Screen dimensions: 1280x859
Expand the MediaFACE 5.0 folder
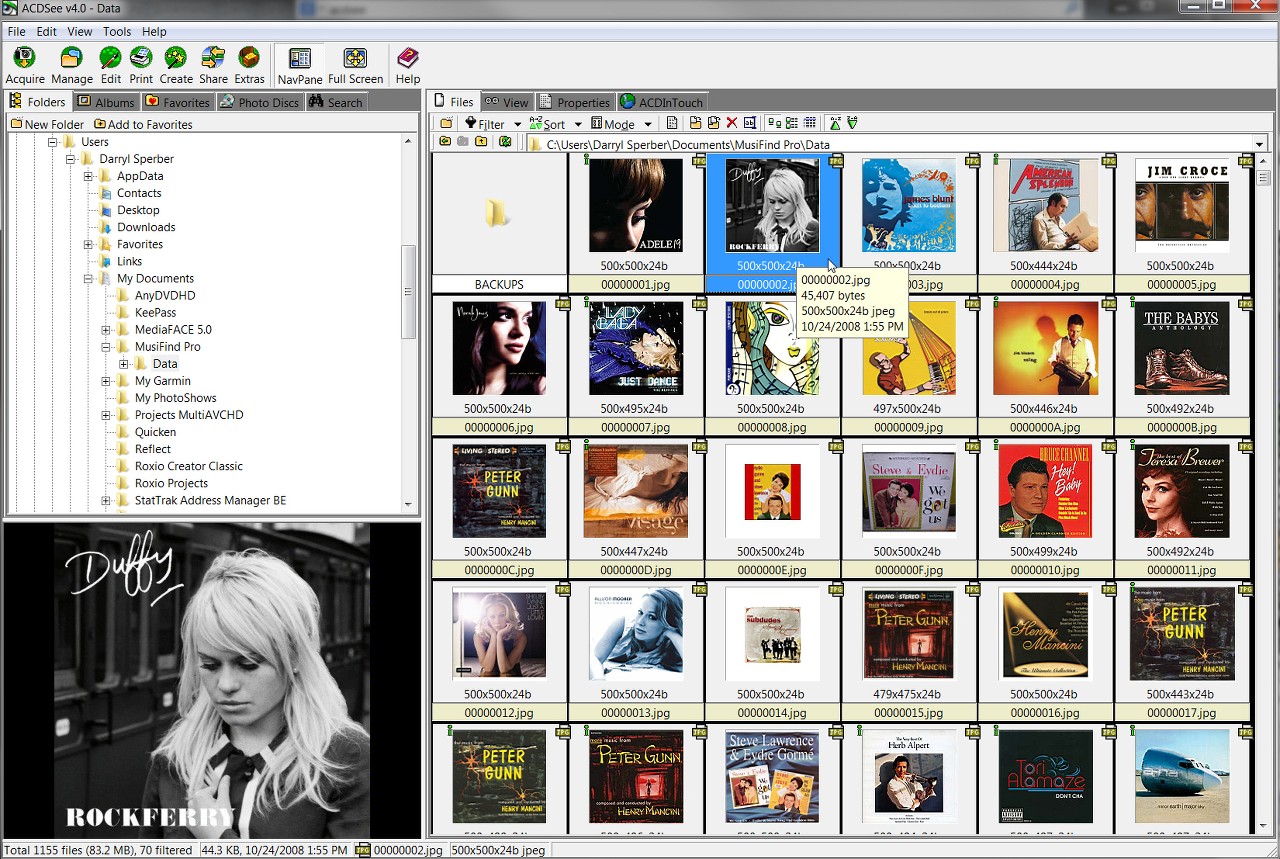tap(106, 330)
